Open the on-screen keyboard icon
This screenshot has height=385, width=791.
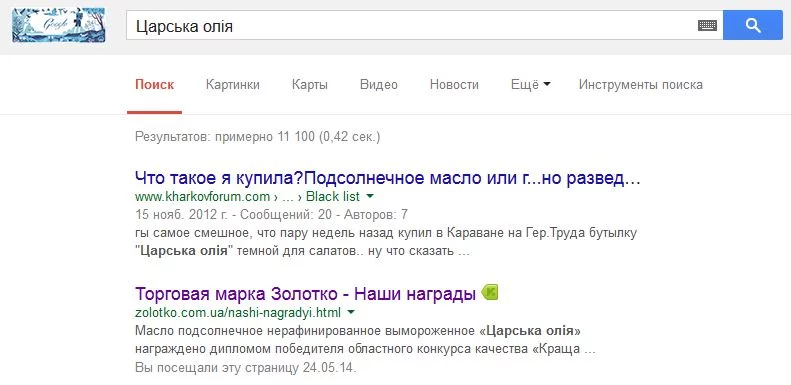707,25
